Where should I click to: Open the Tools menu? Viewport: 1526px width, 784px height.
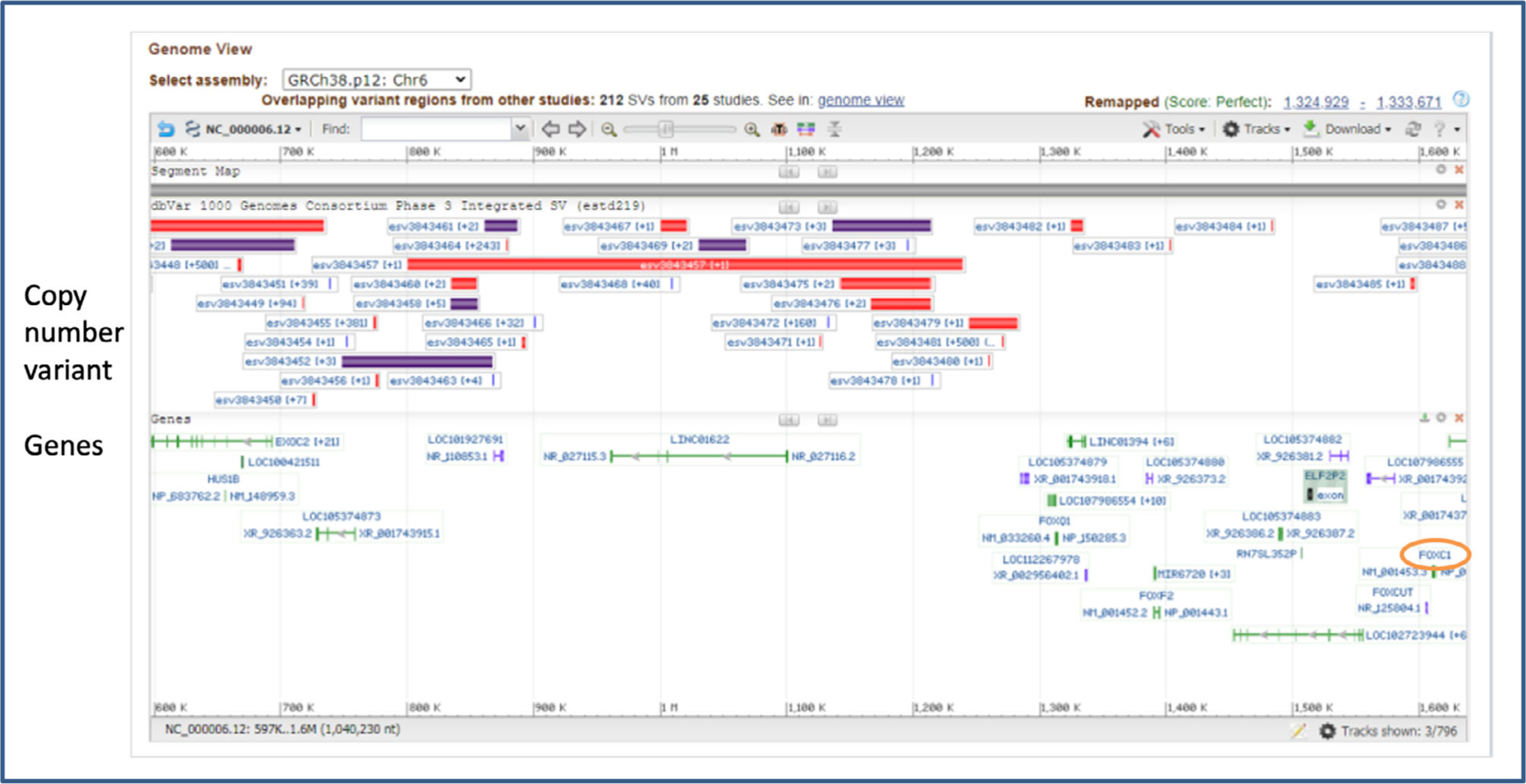click(x=1174, y=129)
